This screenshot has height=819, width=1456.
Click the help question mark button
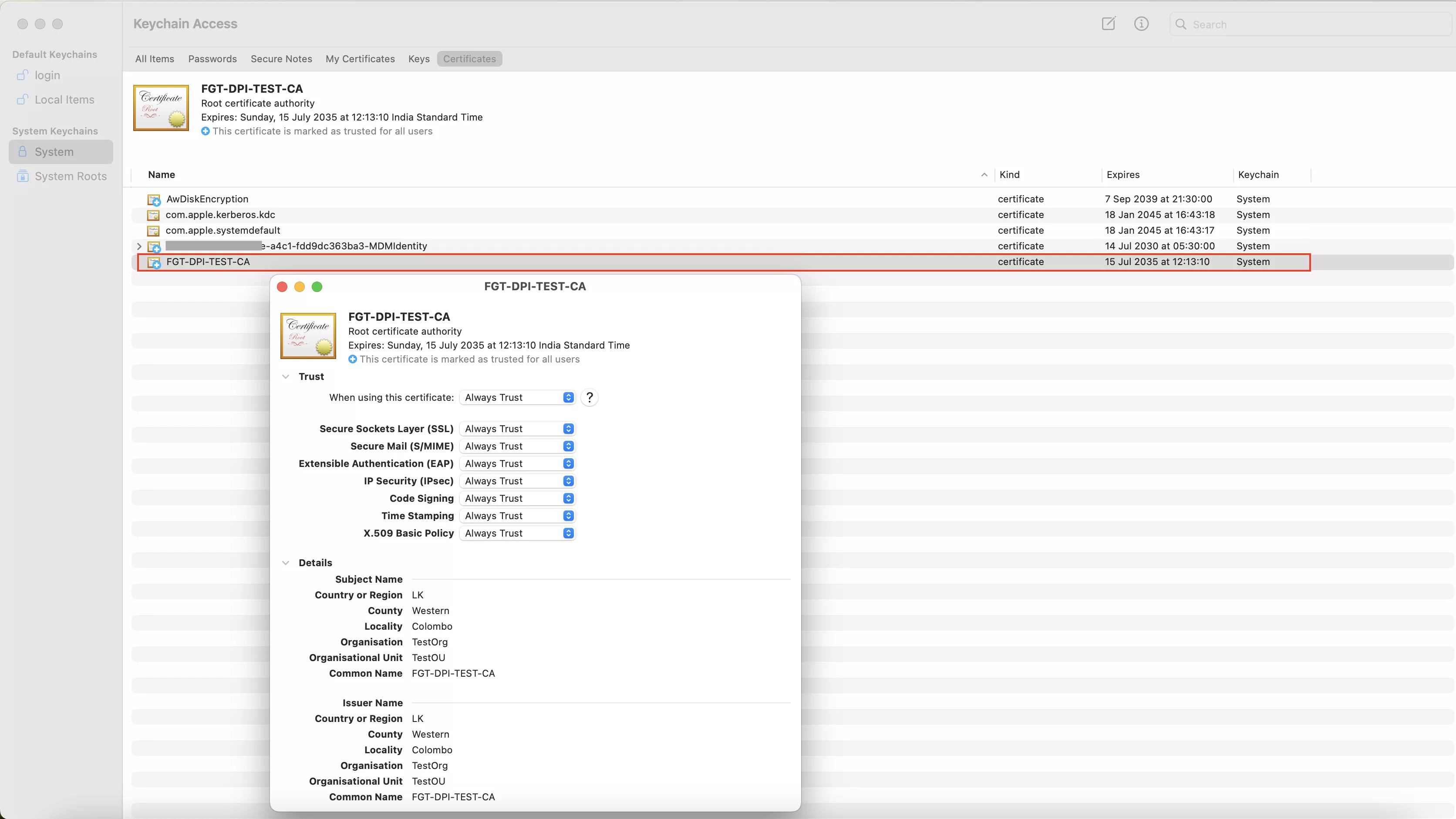589,398
